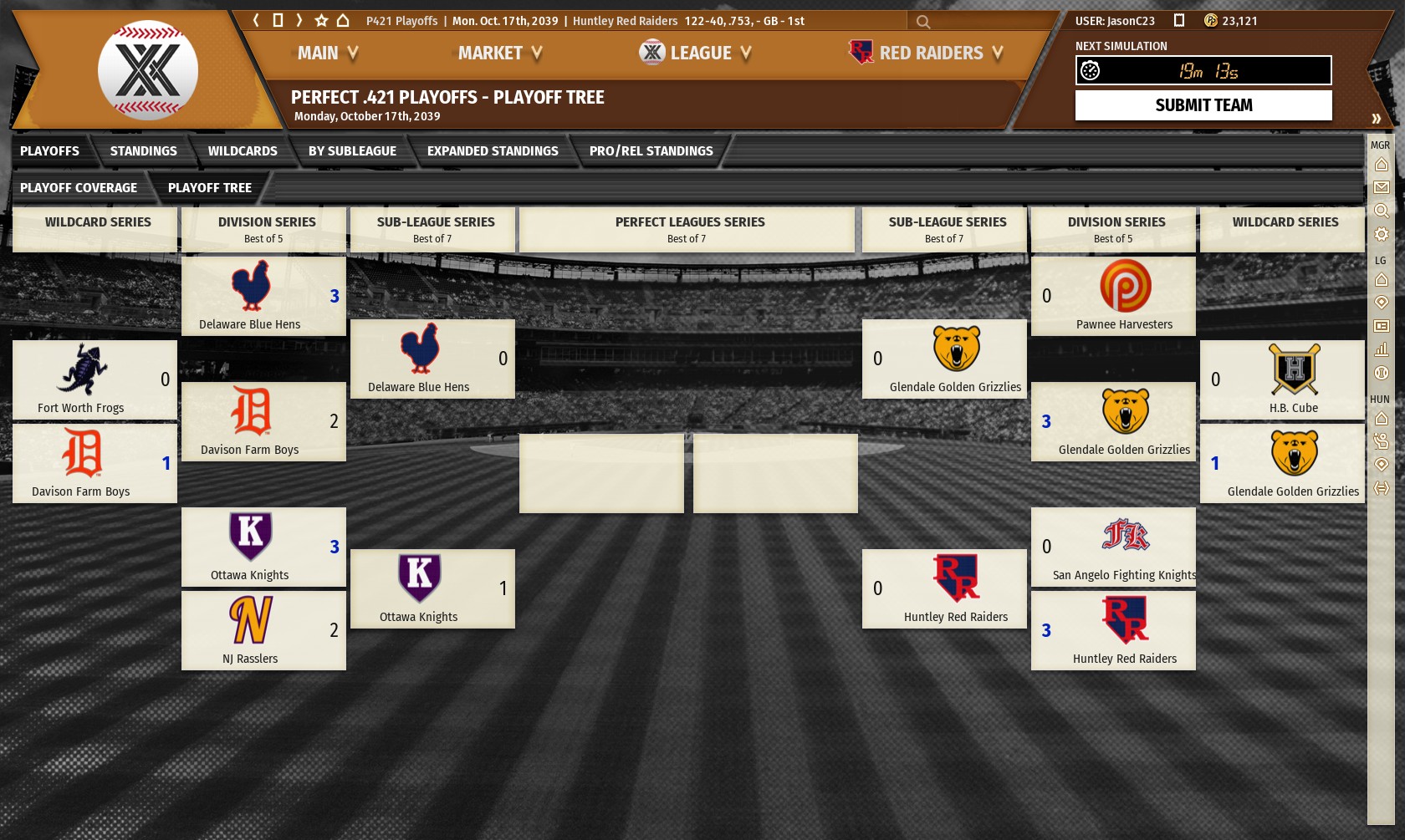The height and width of the screenshot is (840, 1405).
Task: Click the diamond field icon under HUN
Action: coord(1382,465)
